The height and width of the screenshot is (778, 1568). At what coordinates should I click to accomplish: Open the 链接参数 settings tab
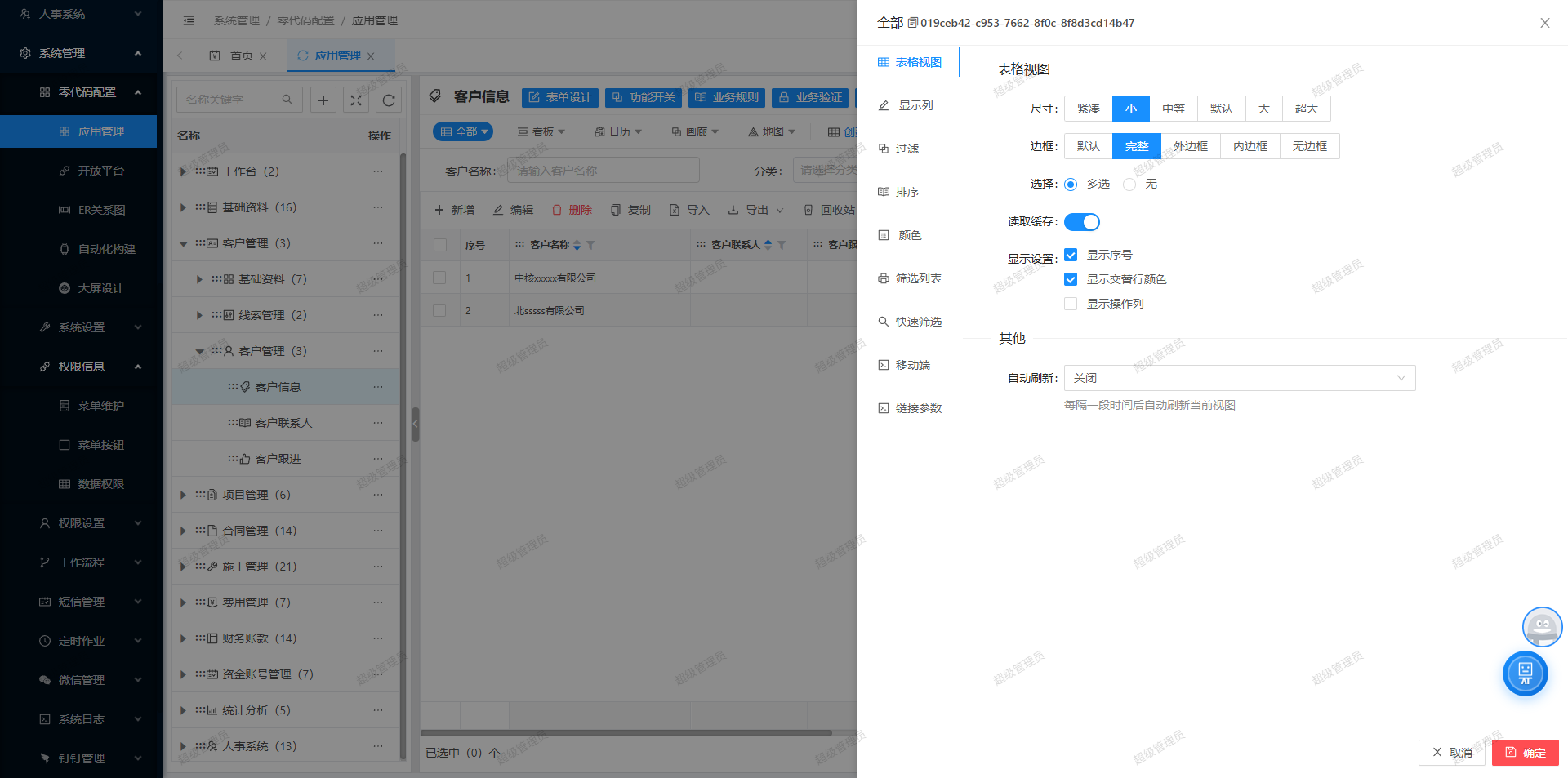[x=909, y=408]
